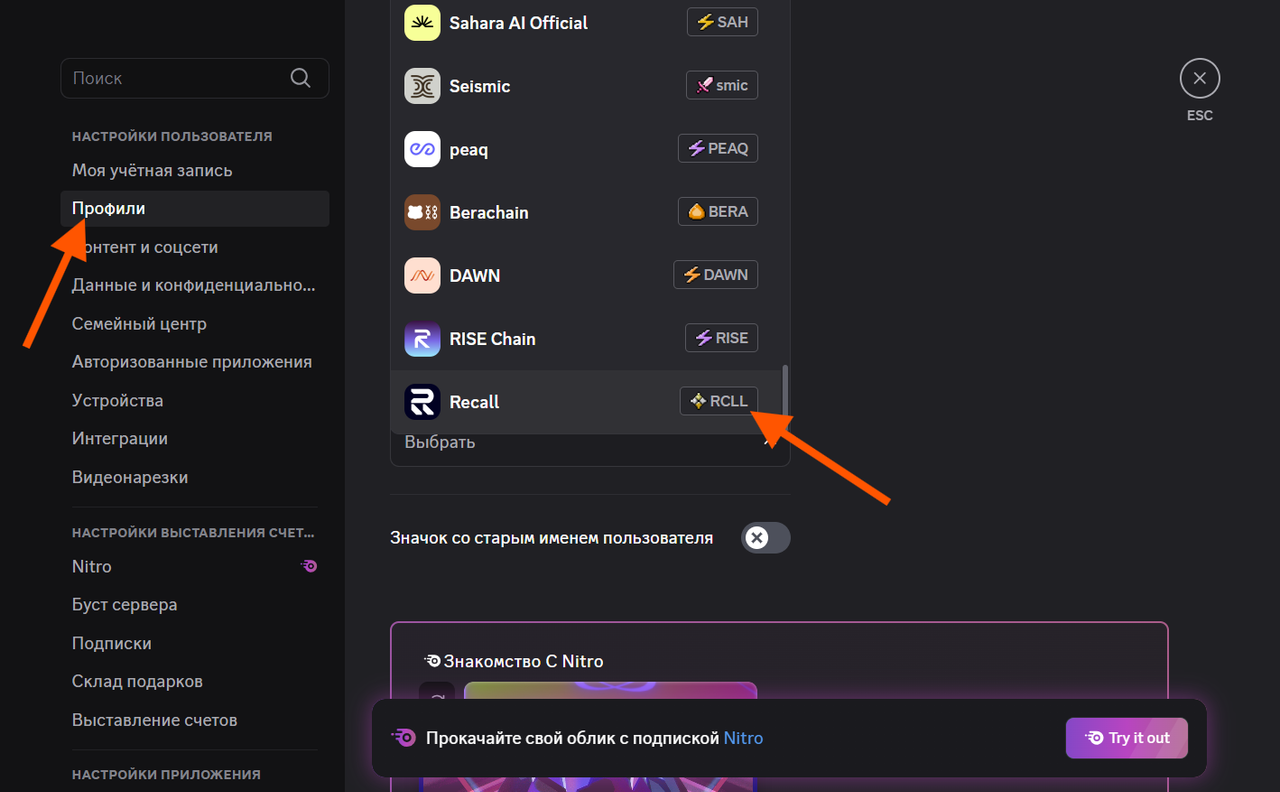
Task: Click the Berachain server logo
Action: pos(422,212)
